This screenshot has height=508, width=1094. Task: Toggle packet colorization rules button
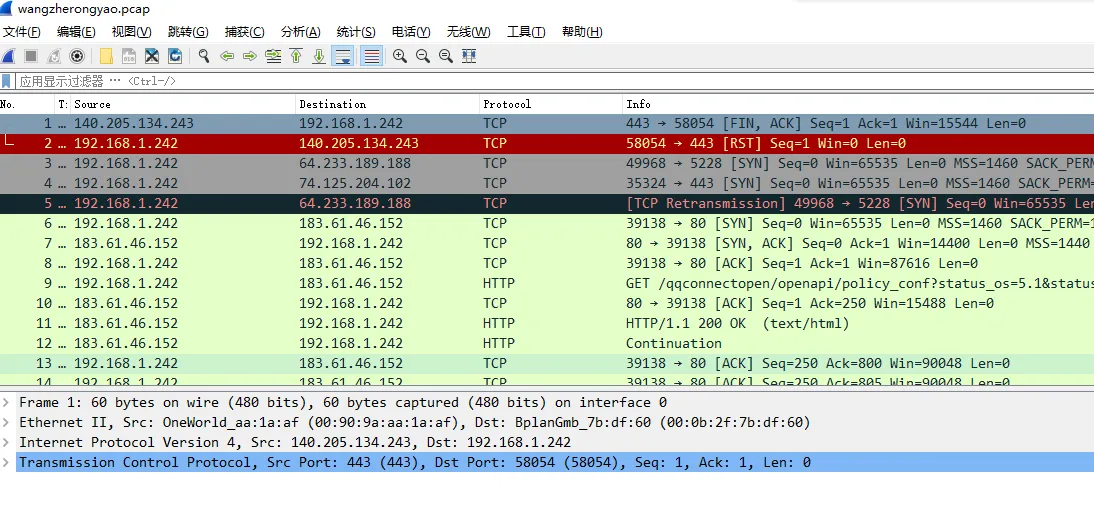click(373, 57)
